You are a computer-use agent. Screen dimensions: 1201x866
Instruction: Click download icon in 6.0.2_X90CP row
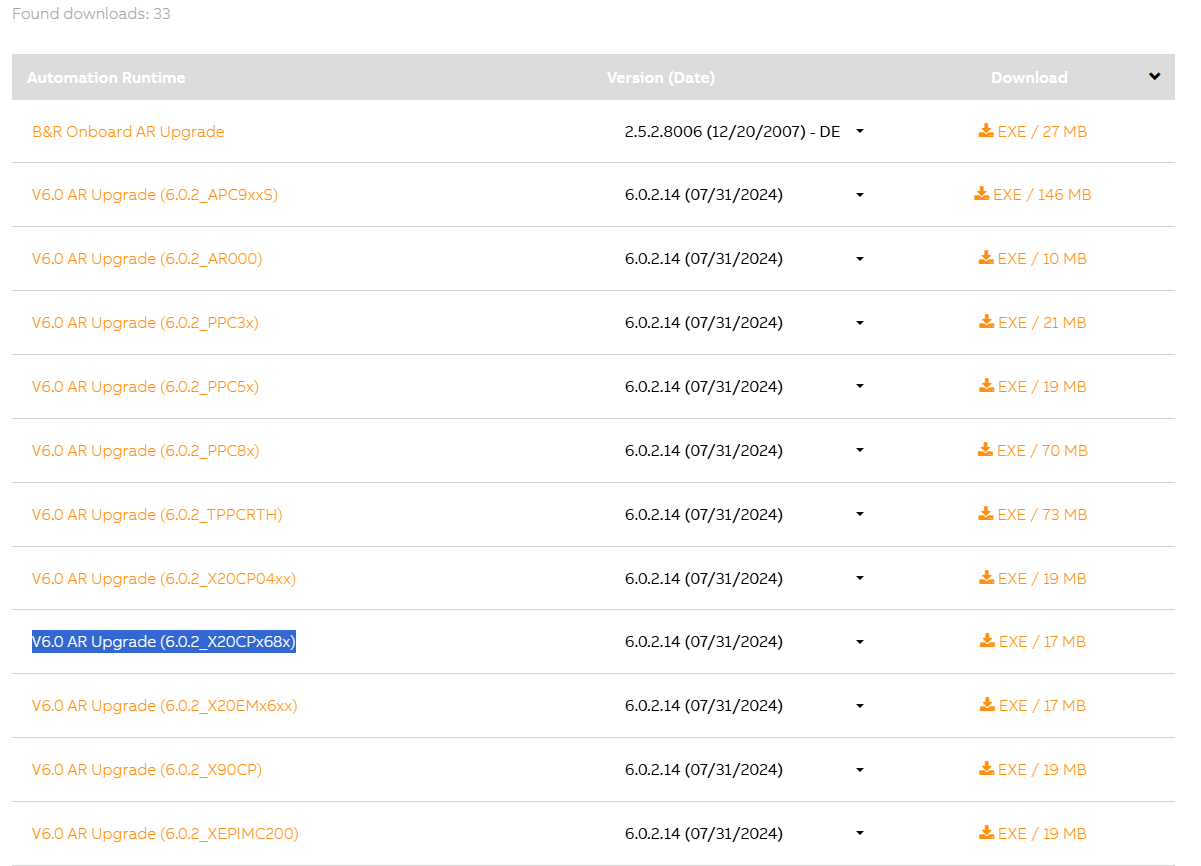point(986,769)
